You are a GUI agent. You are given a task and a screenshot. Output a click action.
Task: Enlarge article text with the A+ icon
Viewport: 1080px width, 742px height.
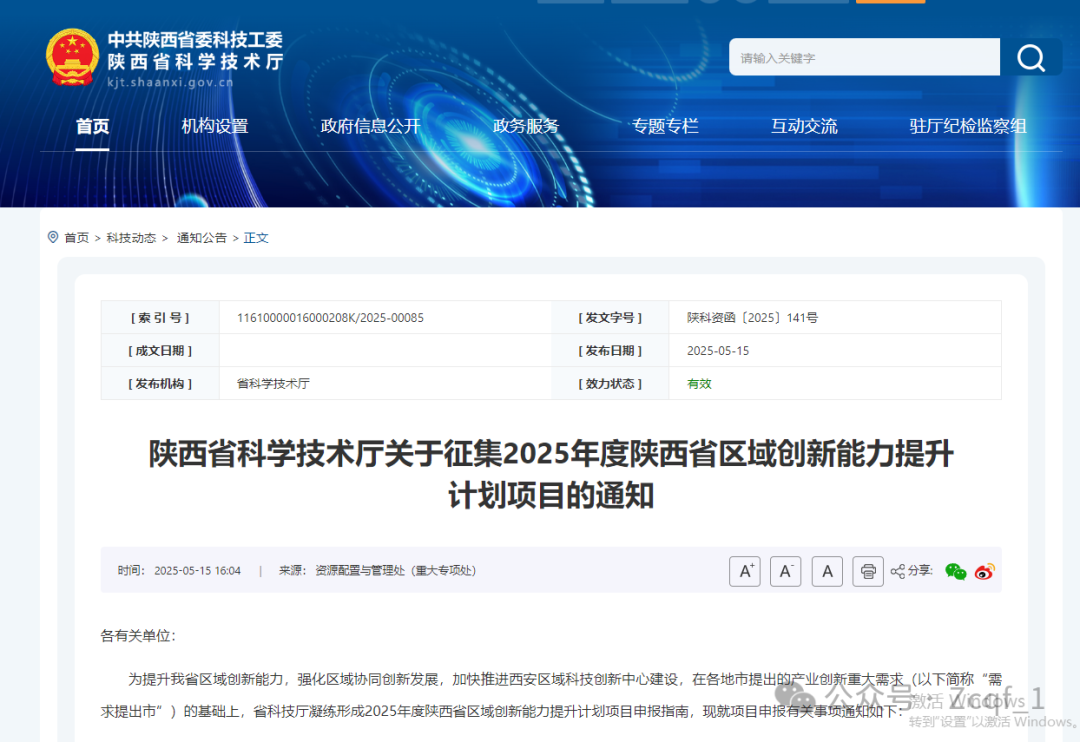click(744, 571)
